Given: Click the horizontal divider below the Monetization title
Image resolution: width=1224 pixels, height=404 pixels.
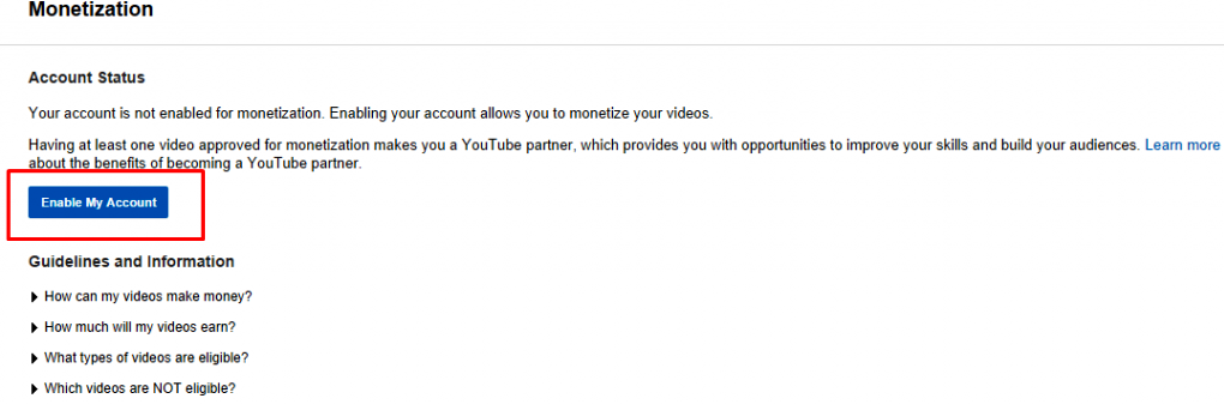Looking at the screenshot, I should [x=612, y=45].
